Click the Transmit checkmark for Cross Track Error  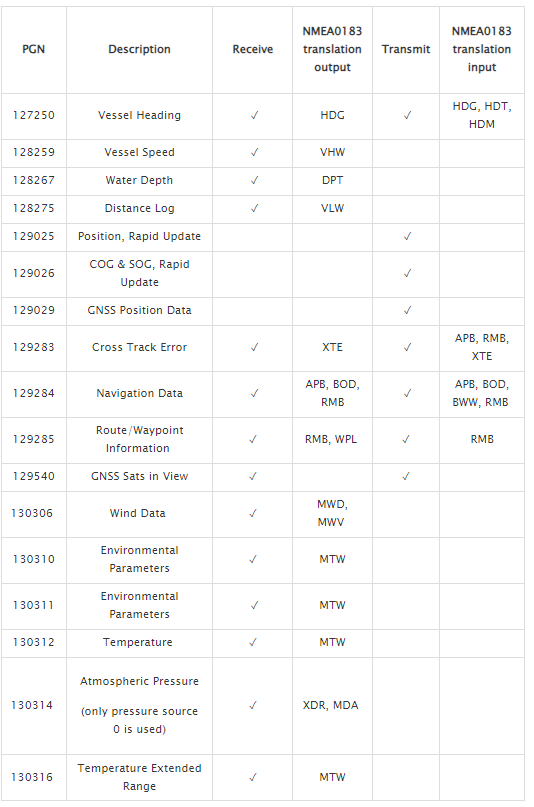tap(407, 347)
